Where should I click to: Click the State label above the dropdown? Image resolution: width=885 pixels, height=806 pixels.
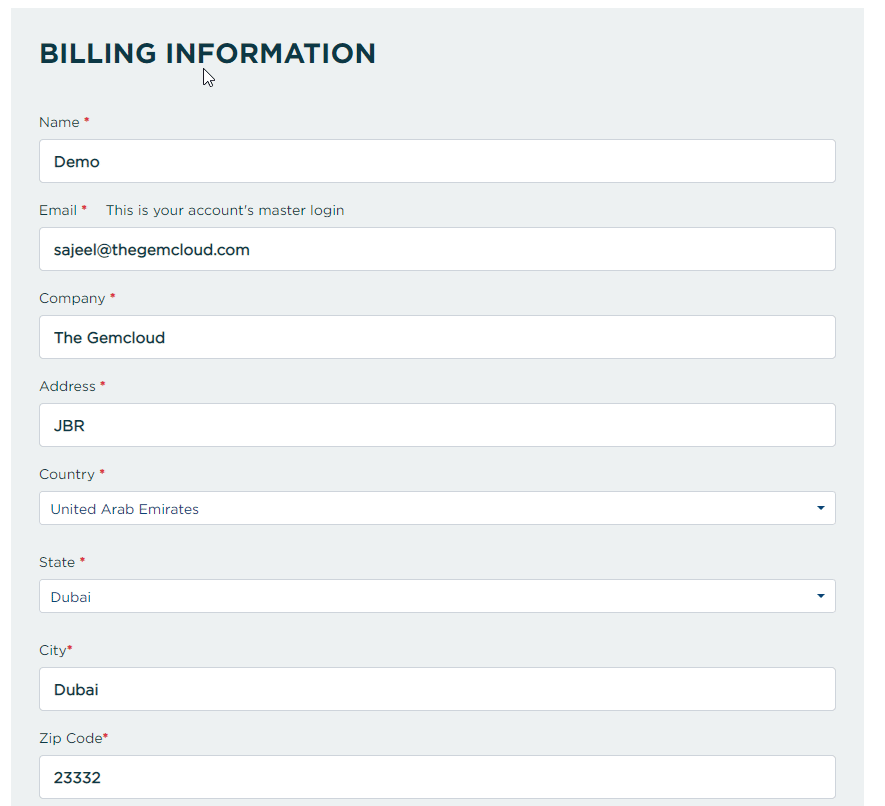click(x=57, y=563)
